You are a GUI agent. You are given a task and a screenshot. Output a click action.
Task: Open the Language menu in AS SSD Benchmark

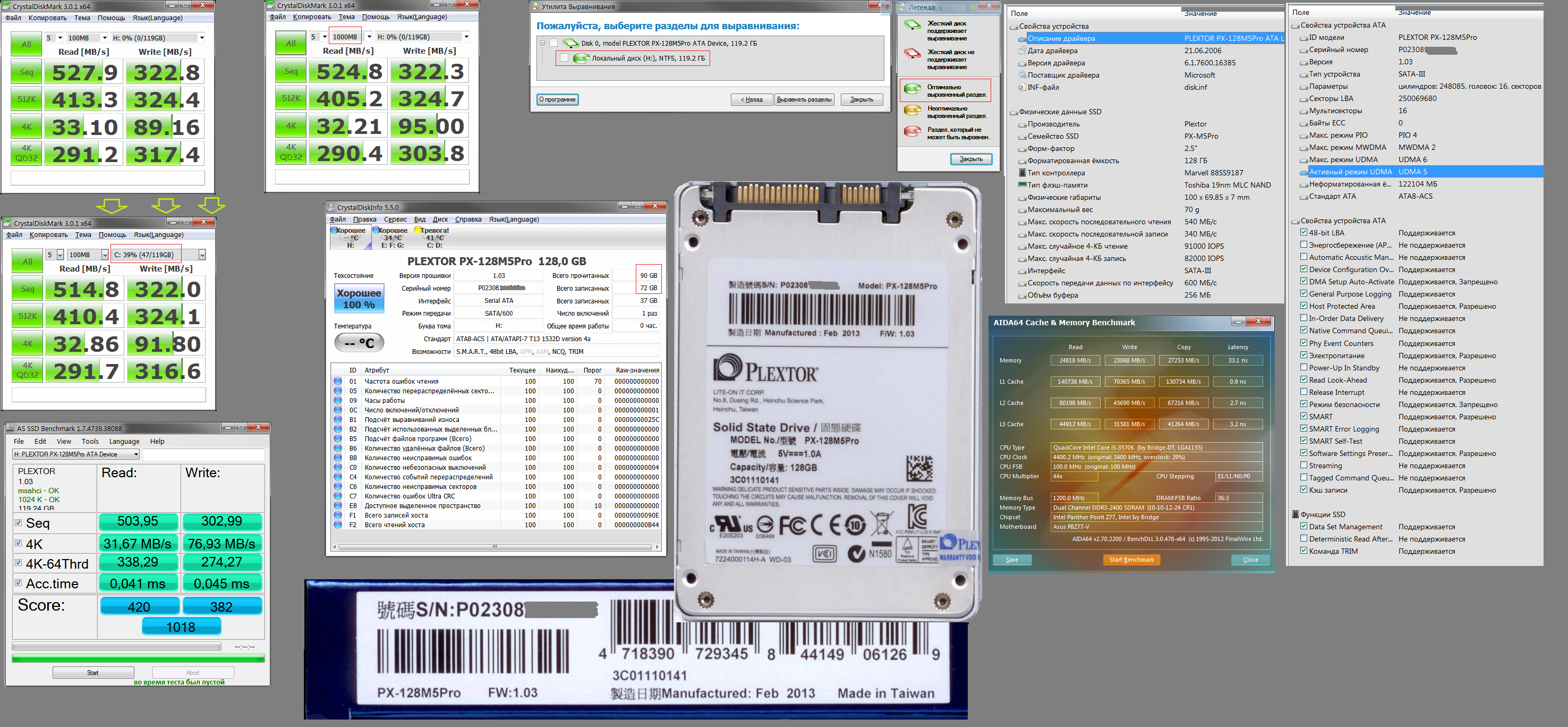tap(124, 442)
